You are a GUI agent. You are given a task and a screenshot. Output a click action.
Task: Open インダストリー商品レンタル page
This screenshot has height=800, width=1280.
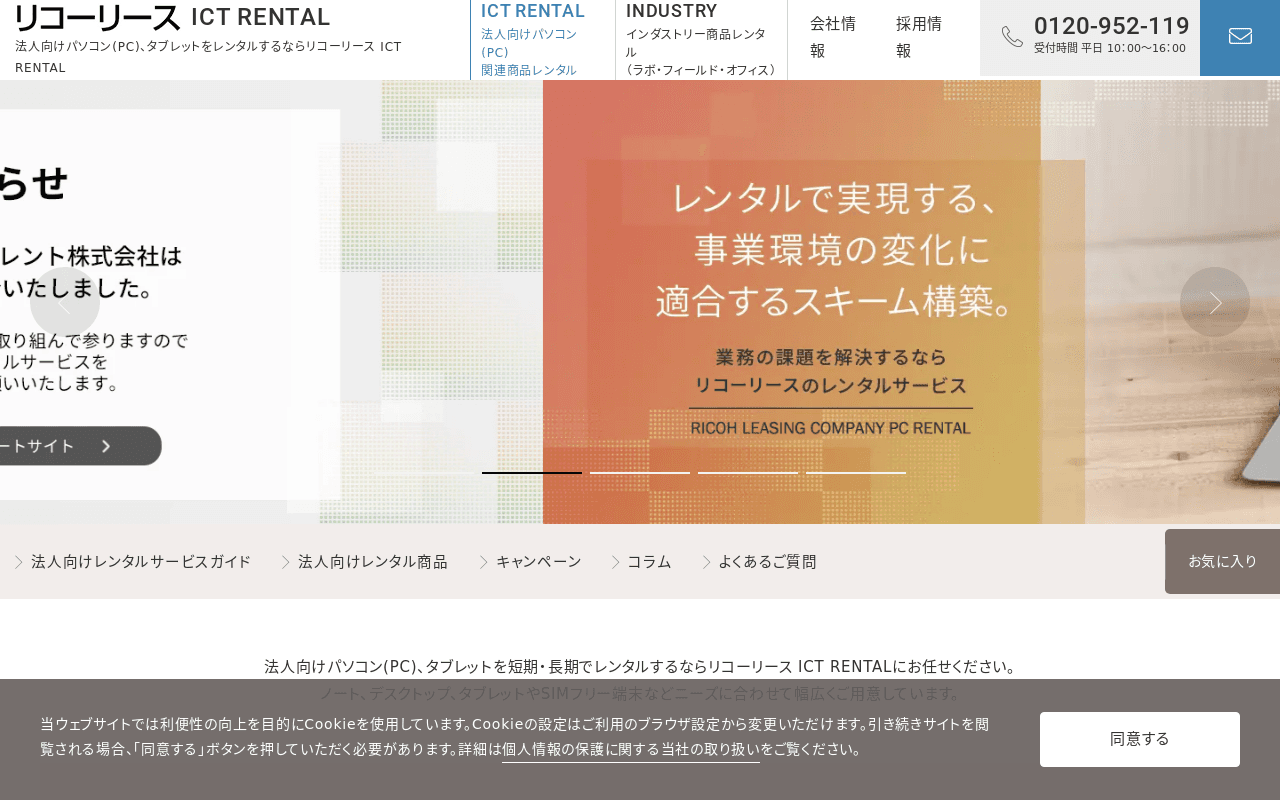(x=697, y=41)
